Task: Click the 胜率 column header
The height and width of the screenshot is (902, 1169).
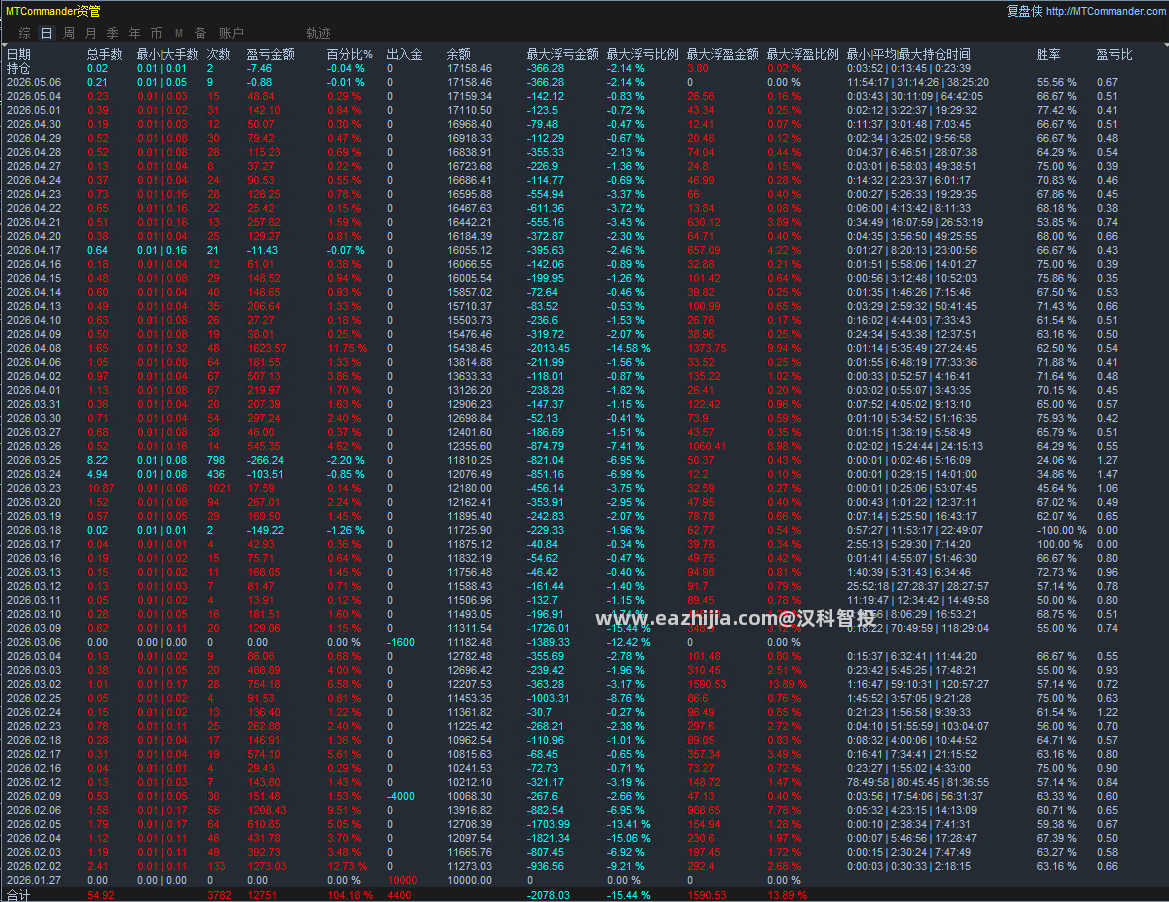Action: (1048, 54)
